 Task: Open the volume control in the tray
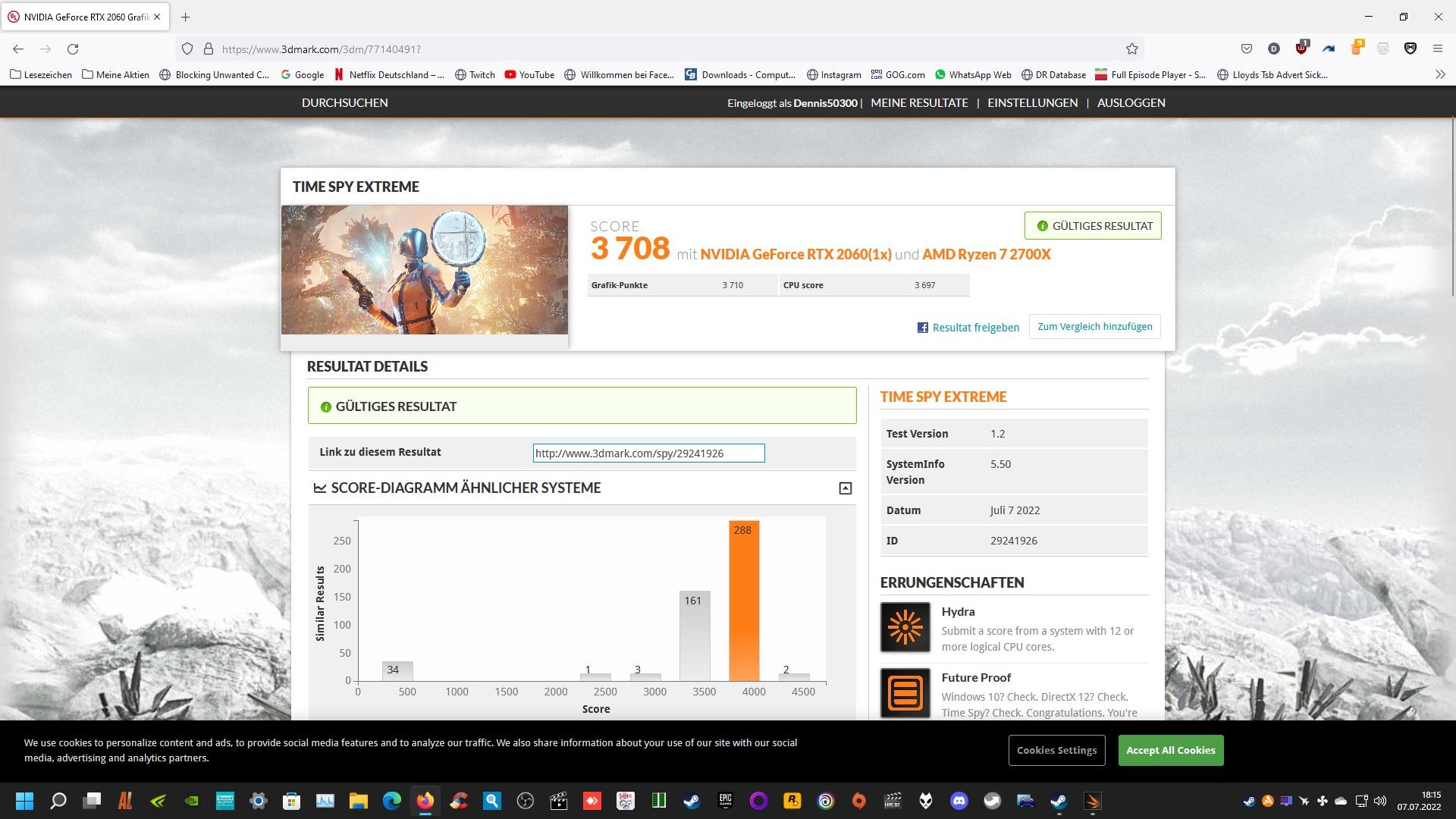coord(1380,801)
